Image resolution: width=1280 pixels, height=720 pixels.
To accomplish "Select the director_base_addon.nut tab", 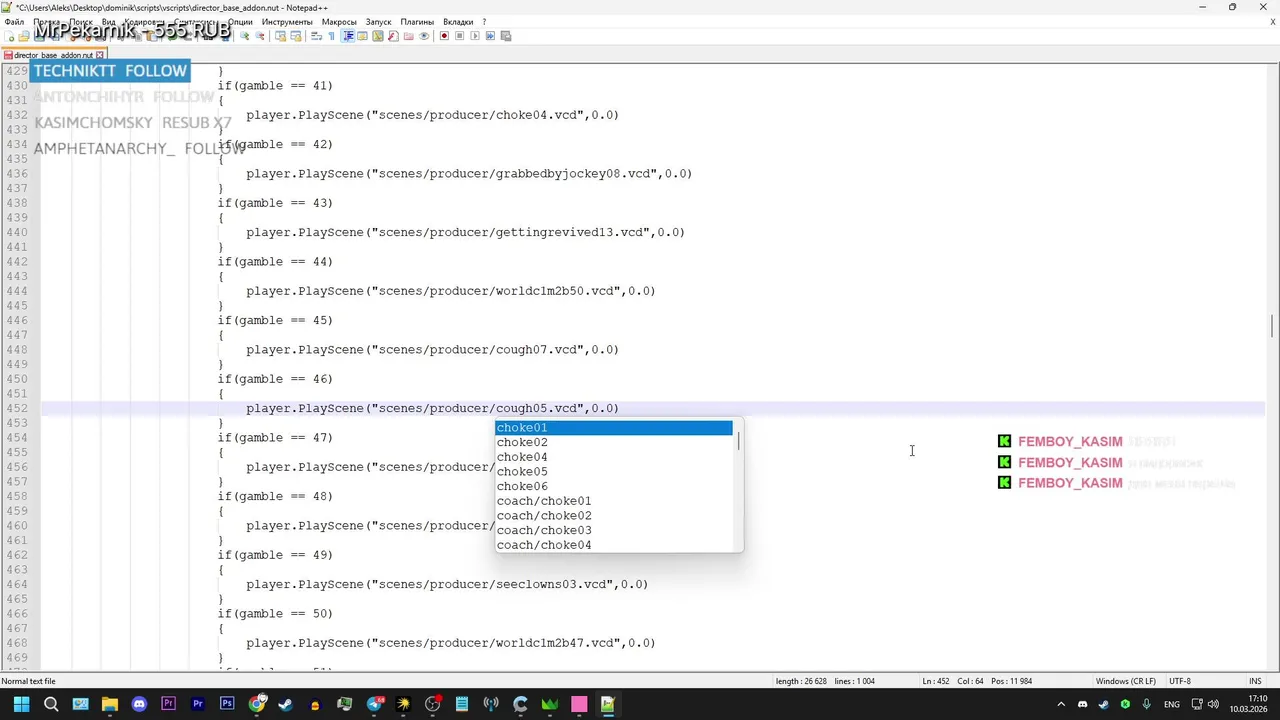I will [x=53, y=55].
